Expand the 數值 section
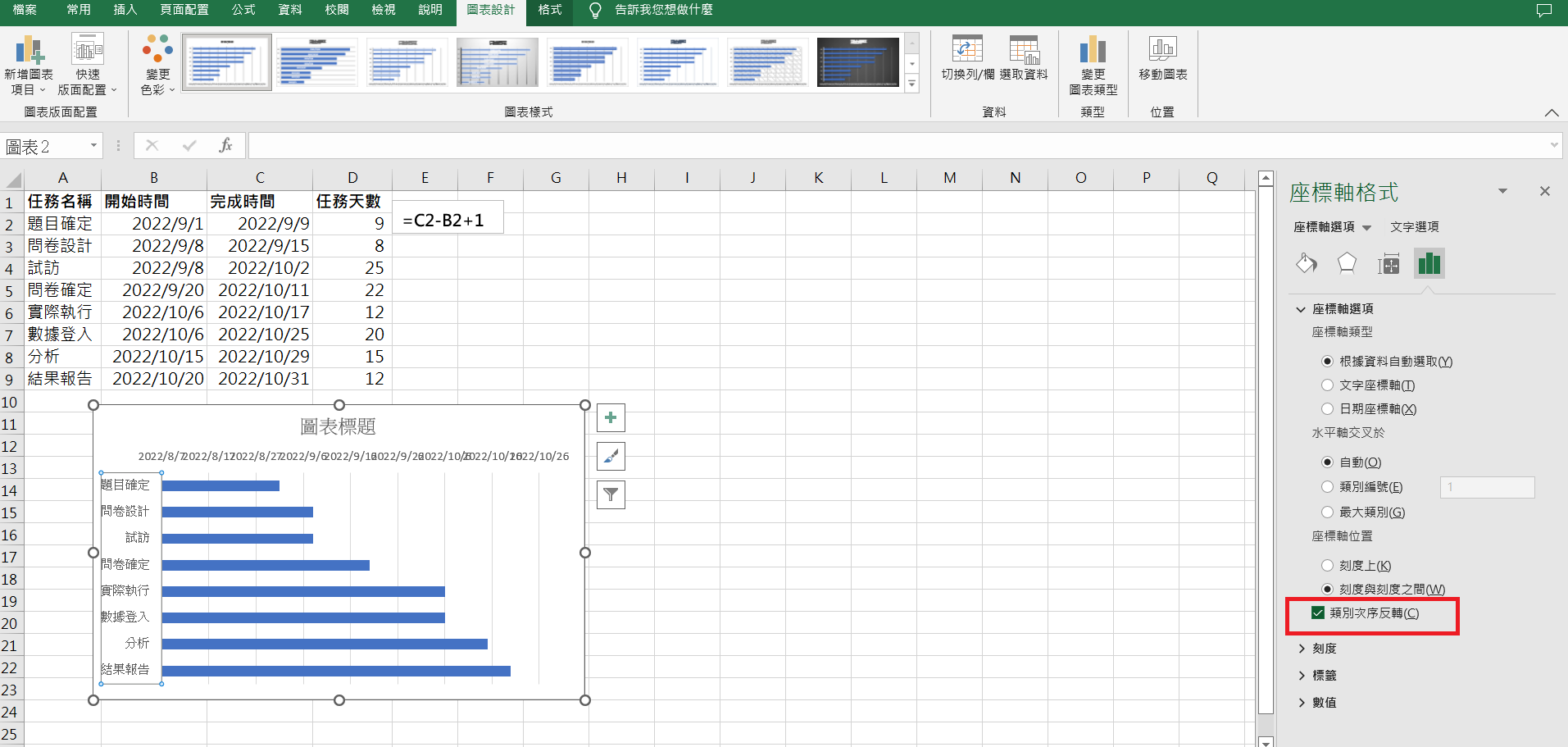 click(1302, 703)
